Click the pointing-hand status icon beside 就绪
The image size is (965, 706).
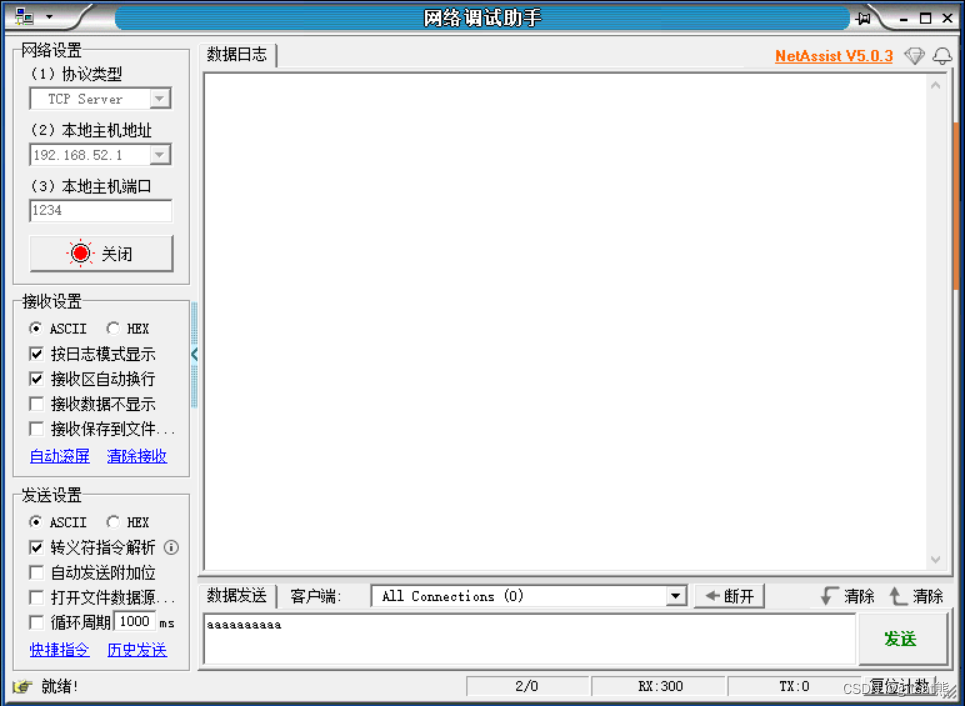22,686
